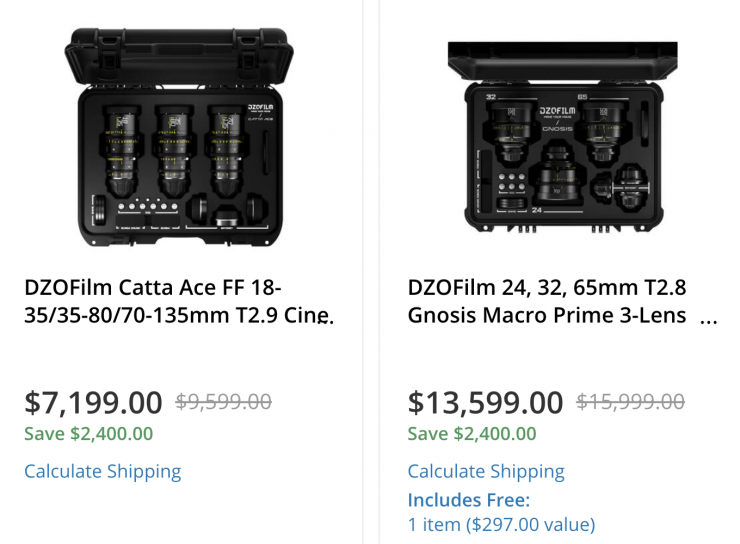Click the $13,599.00 sale price
The image size is (740, 544).
click(486, 402)
